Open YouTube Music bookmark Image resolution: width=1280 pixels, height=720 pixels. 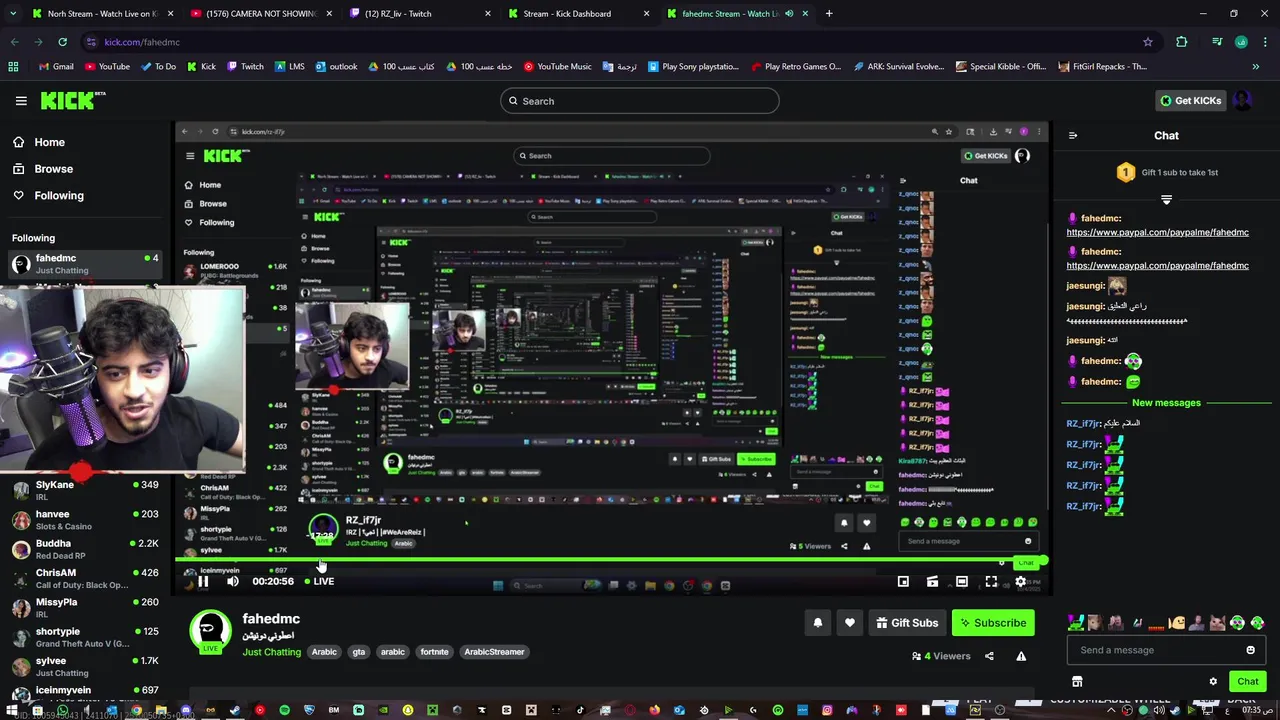click(x=558, y=67)
